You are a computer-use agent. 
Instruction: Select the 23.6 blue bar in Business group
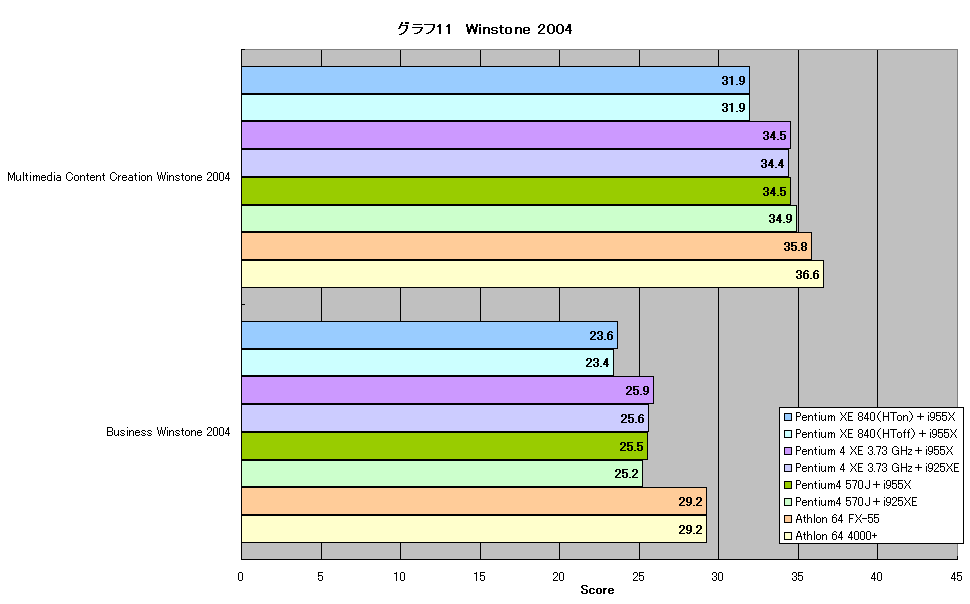pos(429,335)
